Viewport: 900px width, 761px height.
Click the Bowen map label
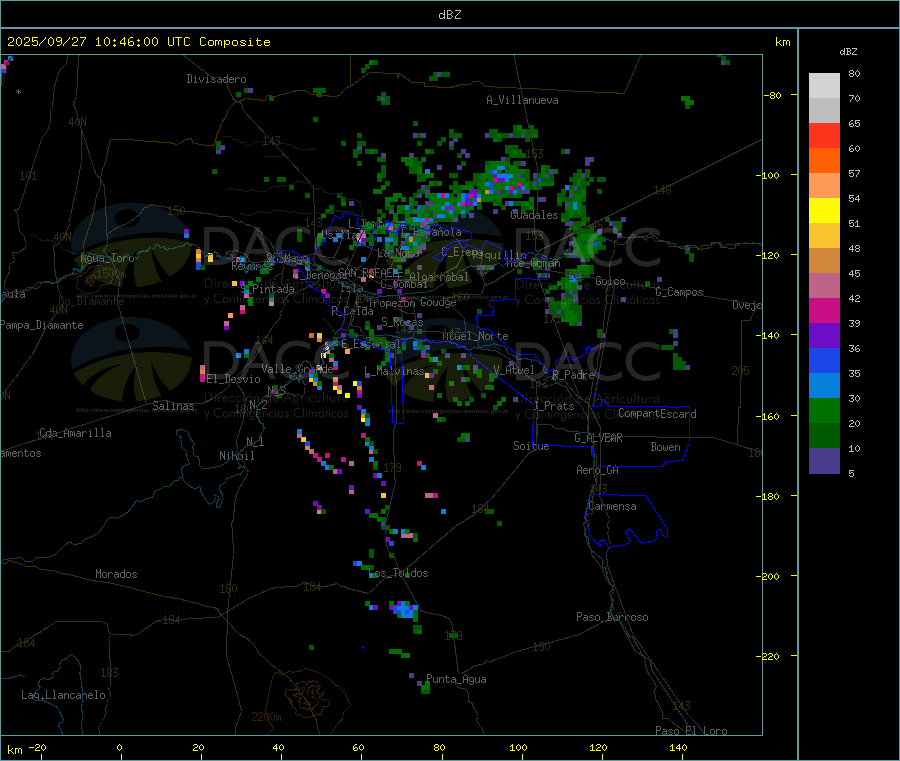coord(665,447)
